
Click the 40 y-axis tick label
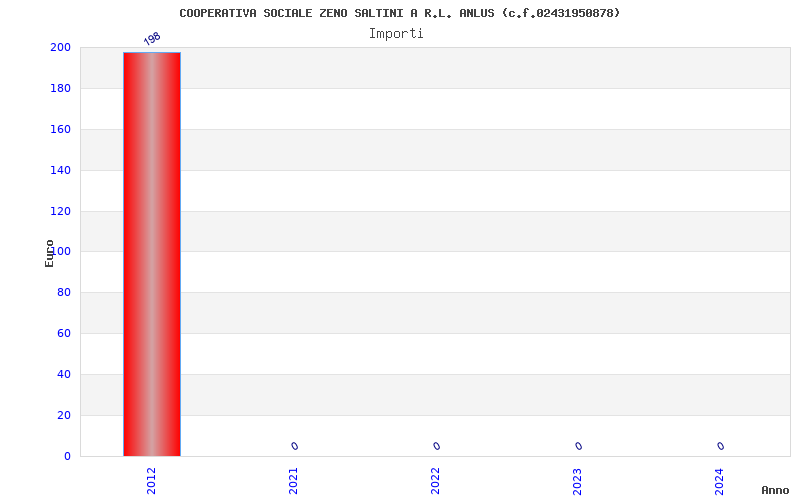pyautogui.click(x=64, y=374)
